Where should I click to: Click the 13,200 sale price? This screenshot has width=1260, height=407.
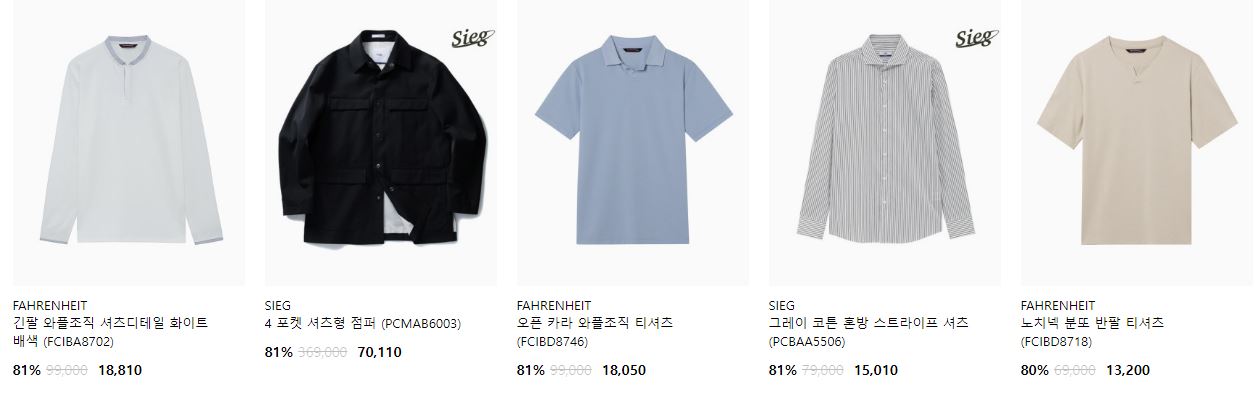[x=1128, y=370]
